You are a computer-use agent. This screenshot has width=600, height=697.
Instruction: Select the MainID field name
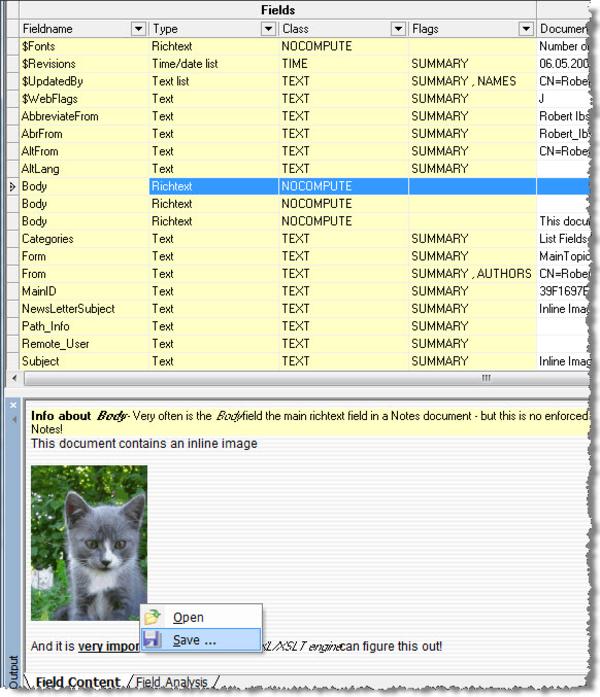coord(39,291)
